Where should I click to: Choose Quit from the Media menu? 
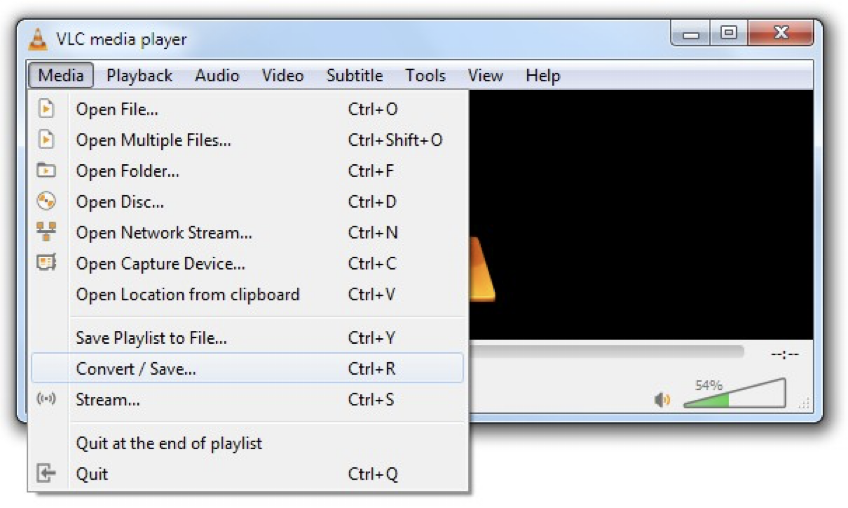point(247,473)
